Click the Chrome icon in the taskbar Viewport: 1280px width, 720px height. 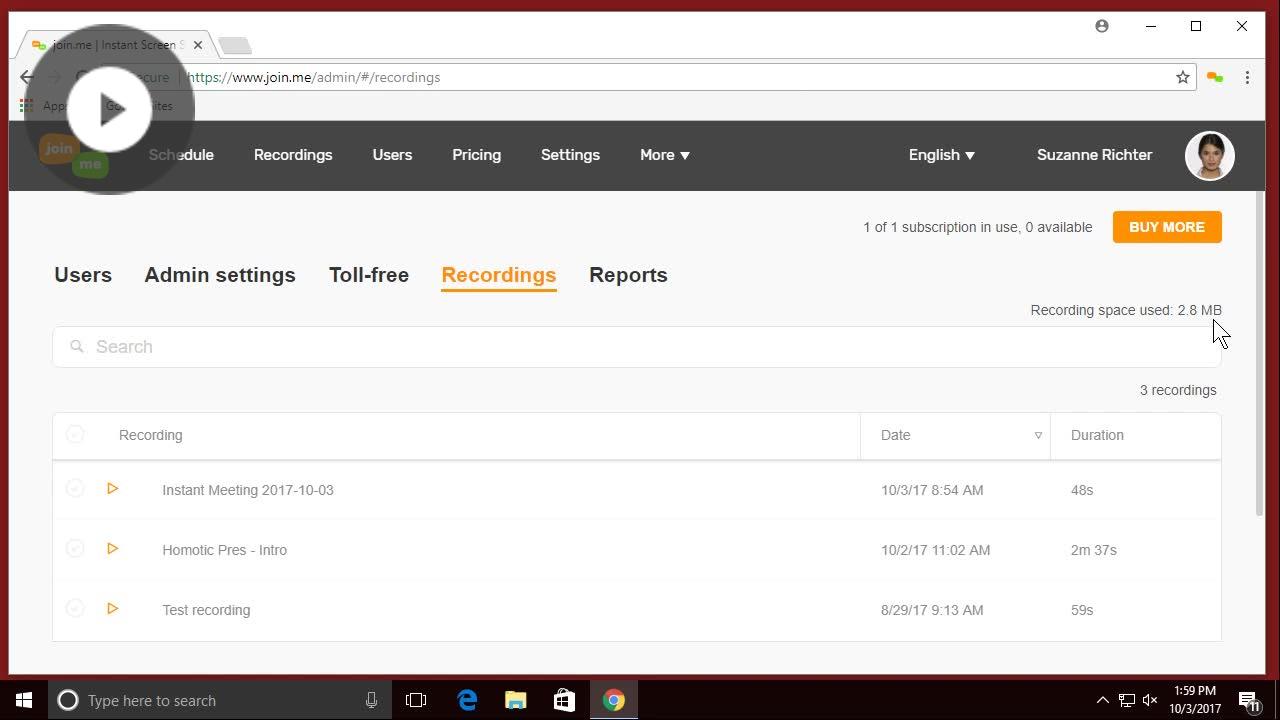614,700
